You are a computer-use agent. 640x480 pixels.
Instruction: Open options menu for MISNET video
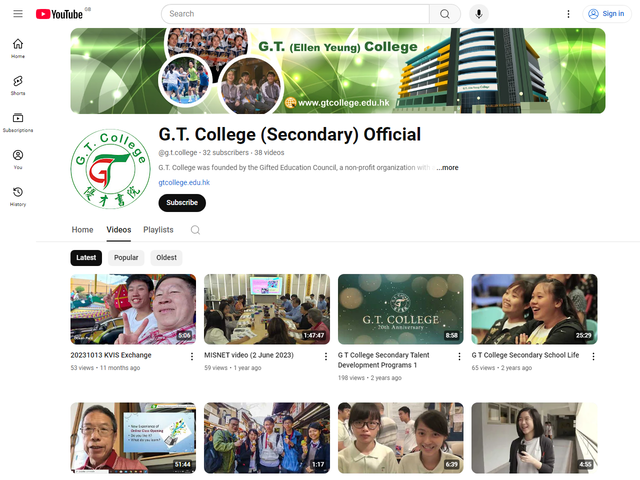pyautogui.click(x=325, y=356)
